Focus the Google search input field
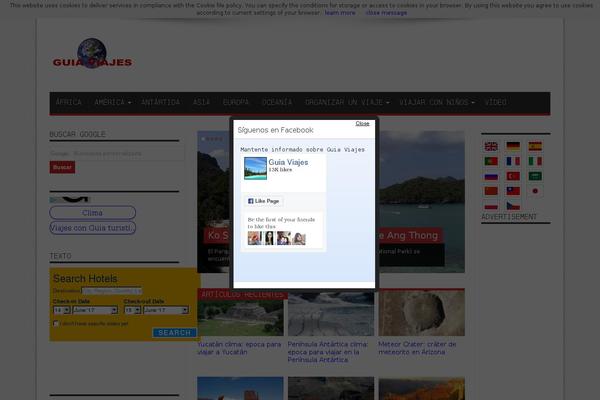Image resolution: width=600 pixels, height=400 pixels. click(x=117, y=153)
